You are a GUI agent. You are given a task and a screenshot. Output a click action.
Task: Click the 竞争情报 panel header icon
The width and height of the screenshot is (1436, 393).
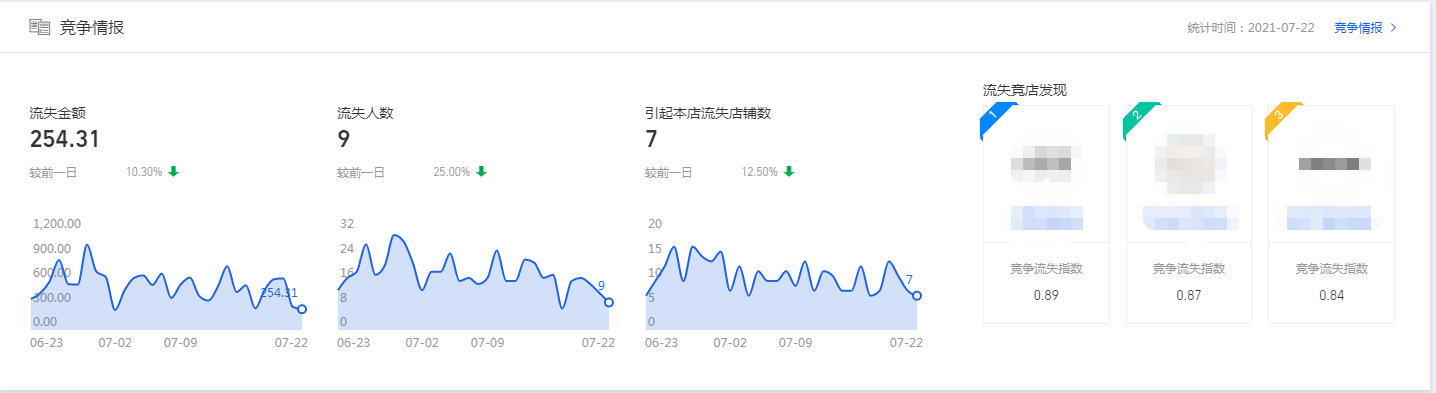pos(40,27)
